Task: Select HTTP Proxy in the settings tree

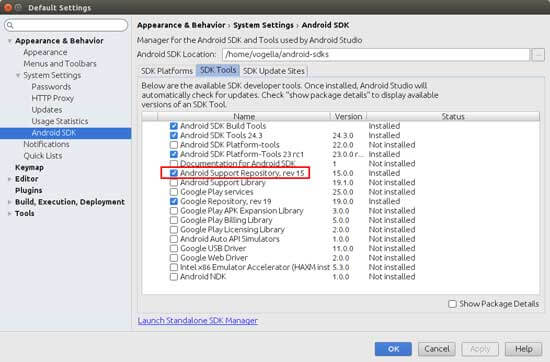Action: pyautogui.click(x=53, y=99)
